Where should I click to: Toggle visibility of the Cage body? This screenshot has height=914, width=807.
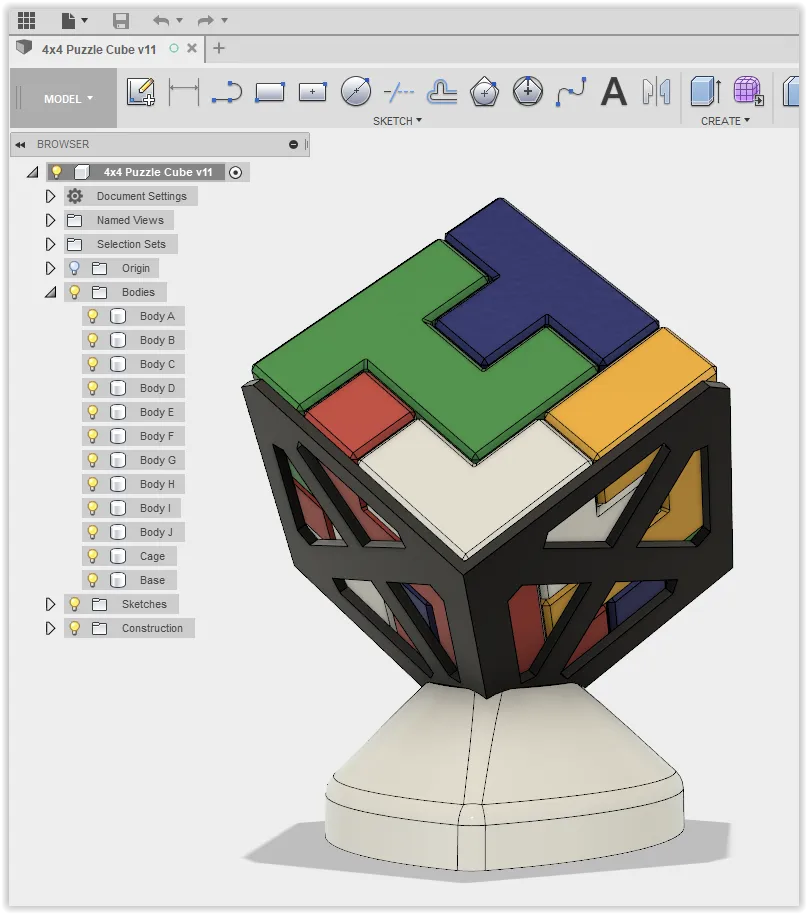pyautogui.click(x=92, y=556)
